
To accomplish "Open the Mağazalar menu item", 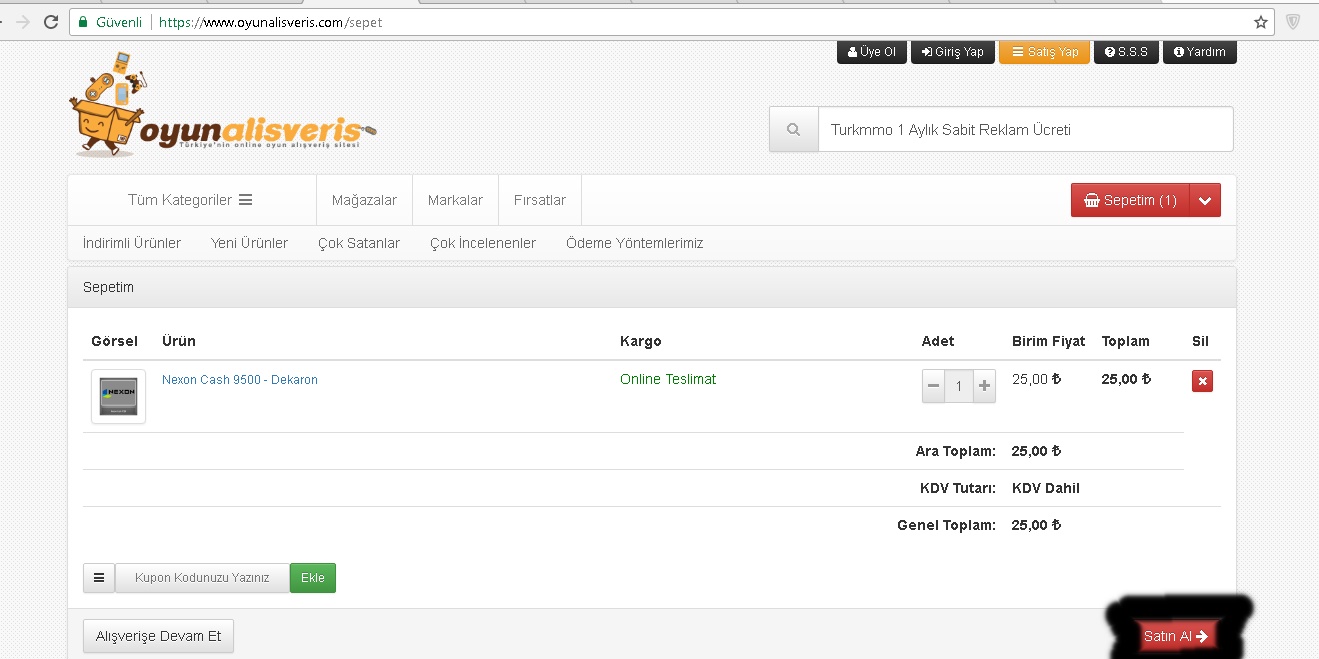I will point(364,200).
